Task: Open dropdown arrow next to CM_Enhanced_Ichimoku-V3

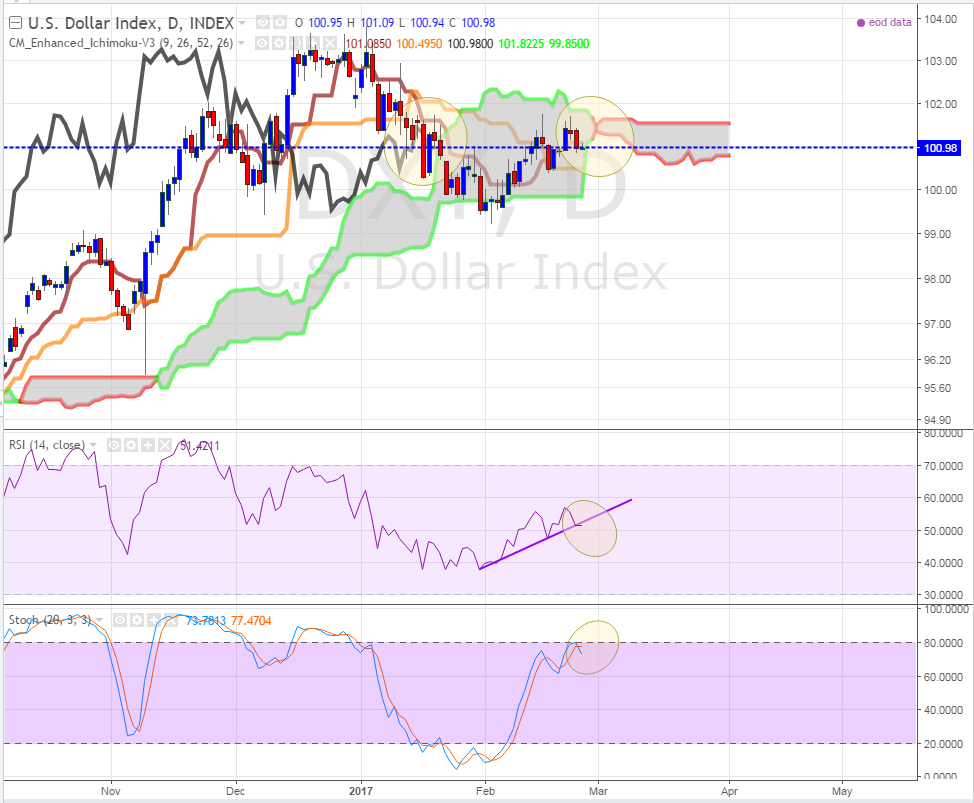Action: pos(241,43)
